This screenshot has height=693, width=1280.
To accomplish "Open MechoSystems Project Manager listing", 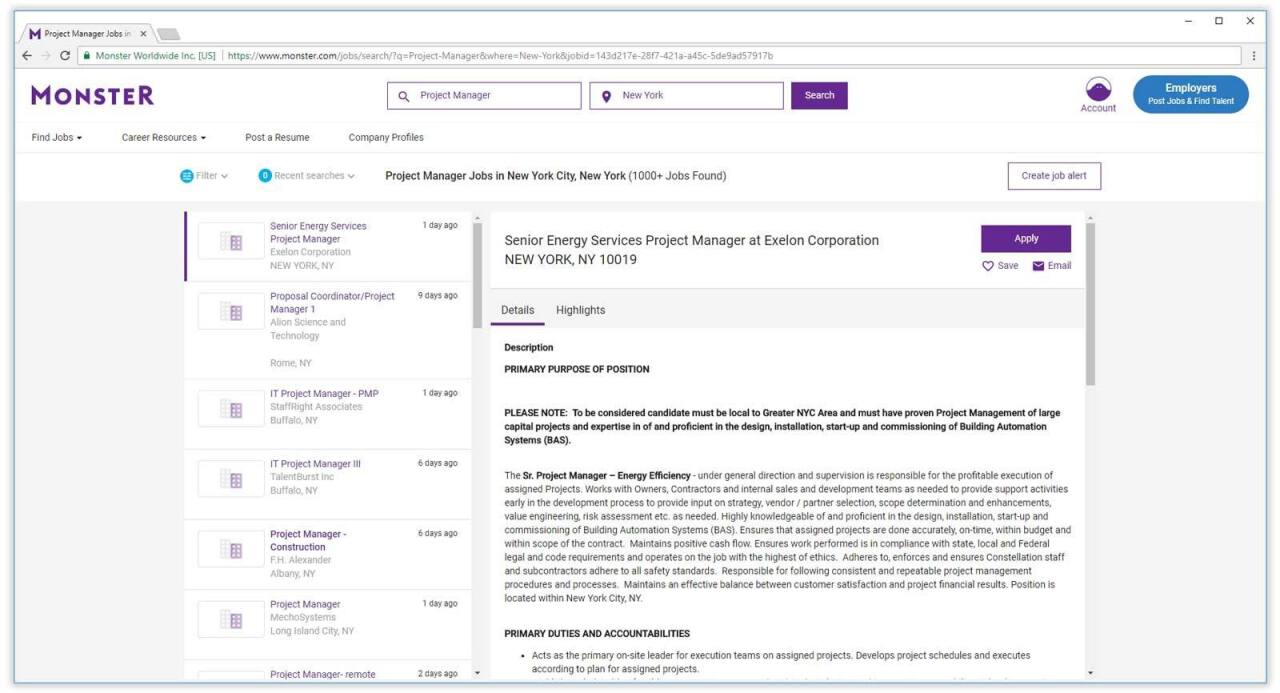I will click(x=328, y=625).
